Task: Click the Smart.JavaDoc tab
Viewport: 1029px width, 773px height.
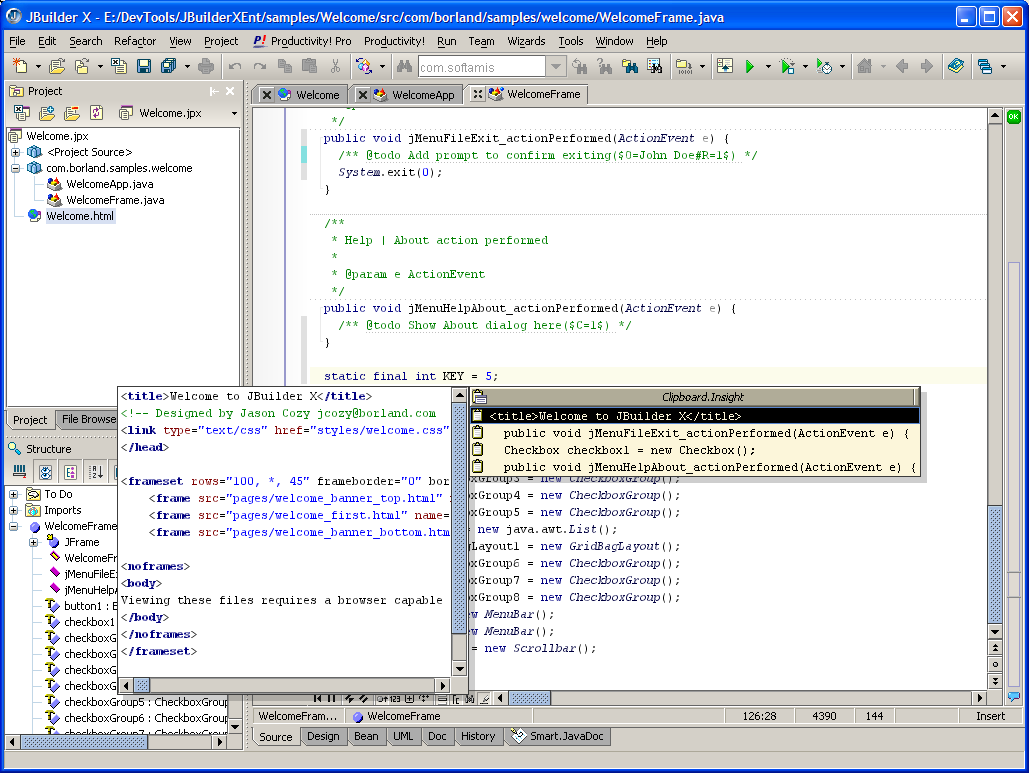Action: tap(566, 736)
